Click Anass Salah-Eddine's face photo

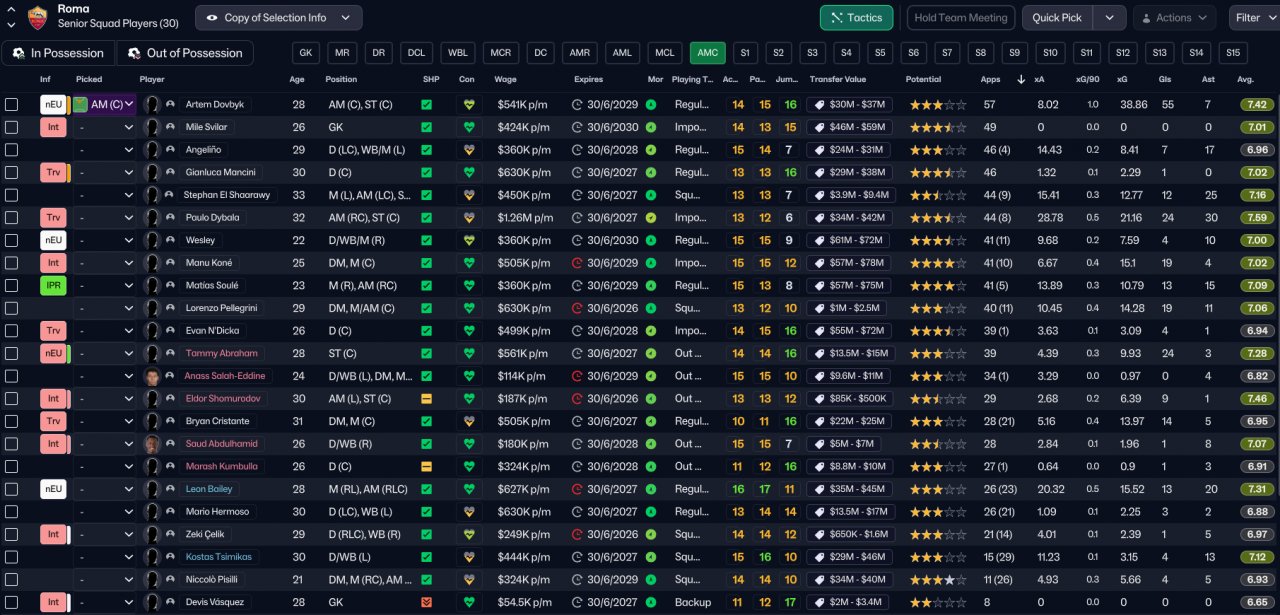(x=152, y=376)
